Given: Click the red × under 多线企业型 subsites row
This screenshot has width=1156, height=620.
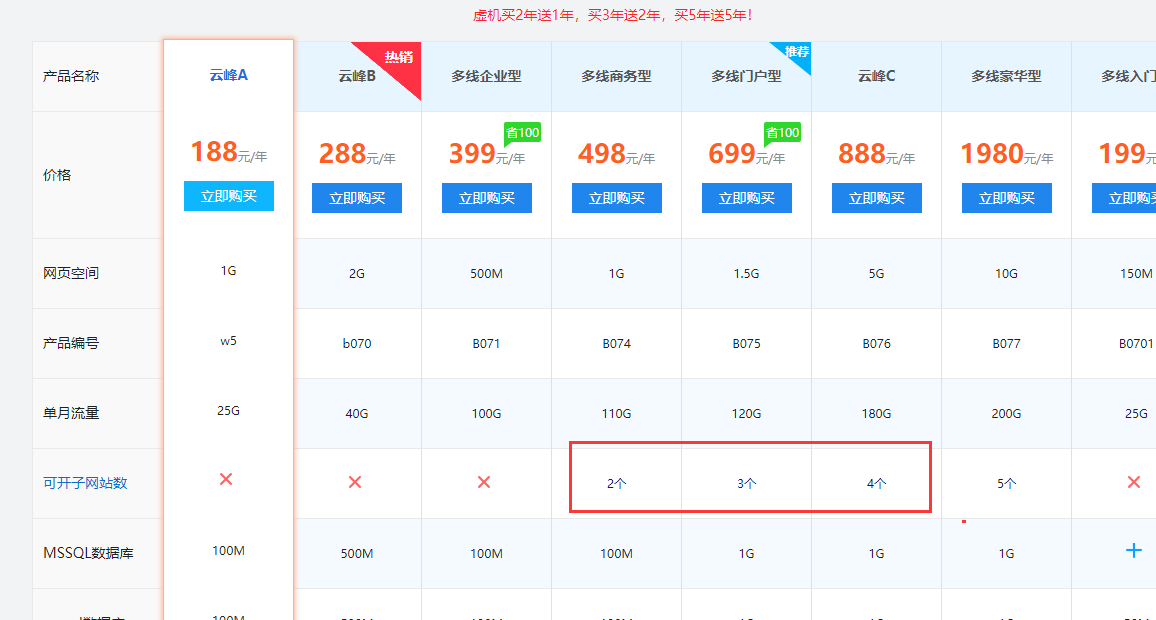Looking at the screenshot, I should tap(486, 482).
